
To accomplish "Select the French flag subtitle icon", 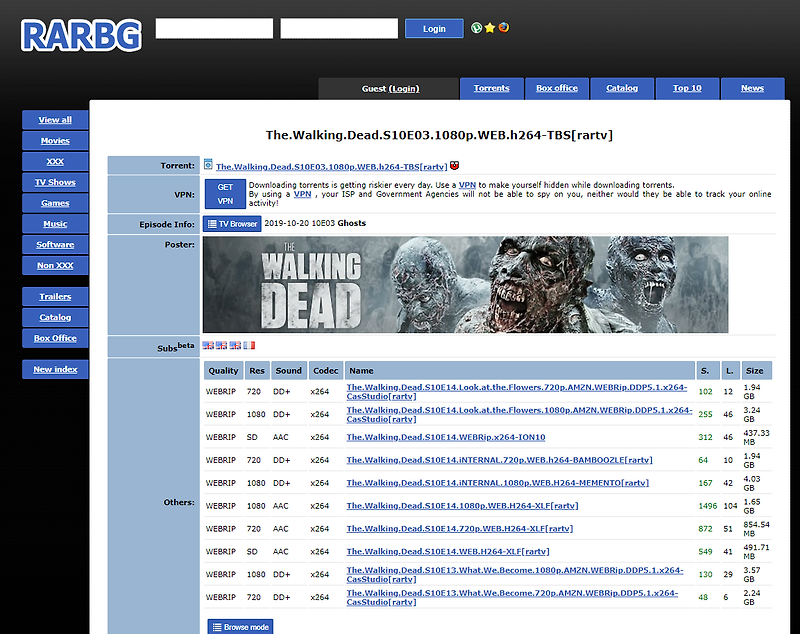I will click(x=249, y=345).
